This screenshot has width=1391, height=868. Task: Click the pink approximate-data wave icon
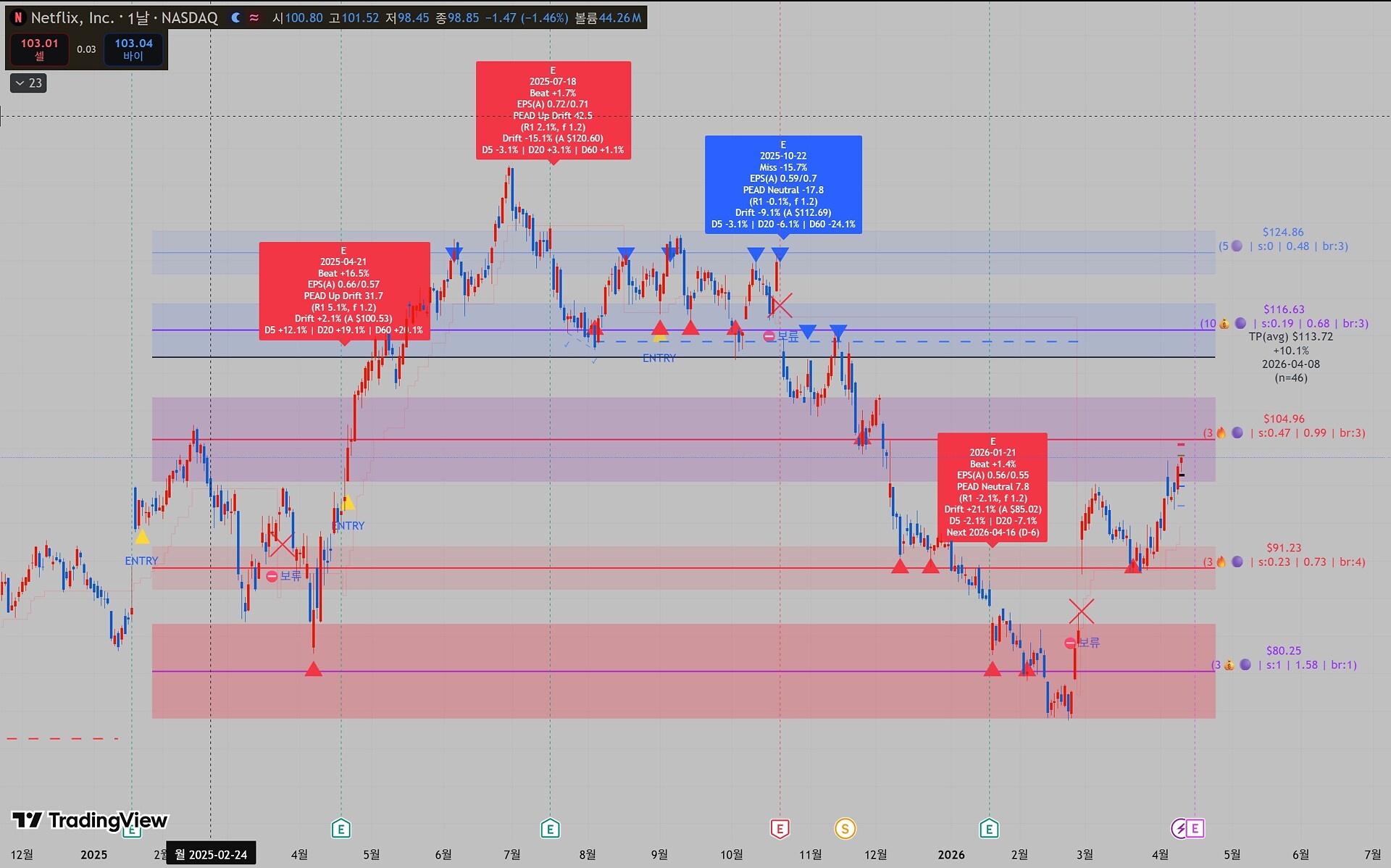click(x=254, y=17)
